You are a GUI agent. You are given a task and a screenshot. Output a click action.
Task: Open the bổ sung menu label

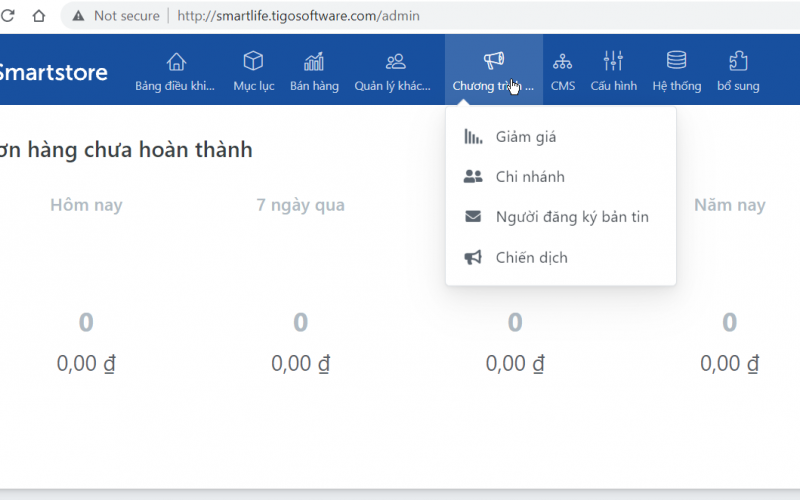(738, 86)
